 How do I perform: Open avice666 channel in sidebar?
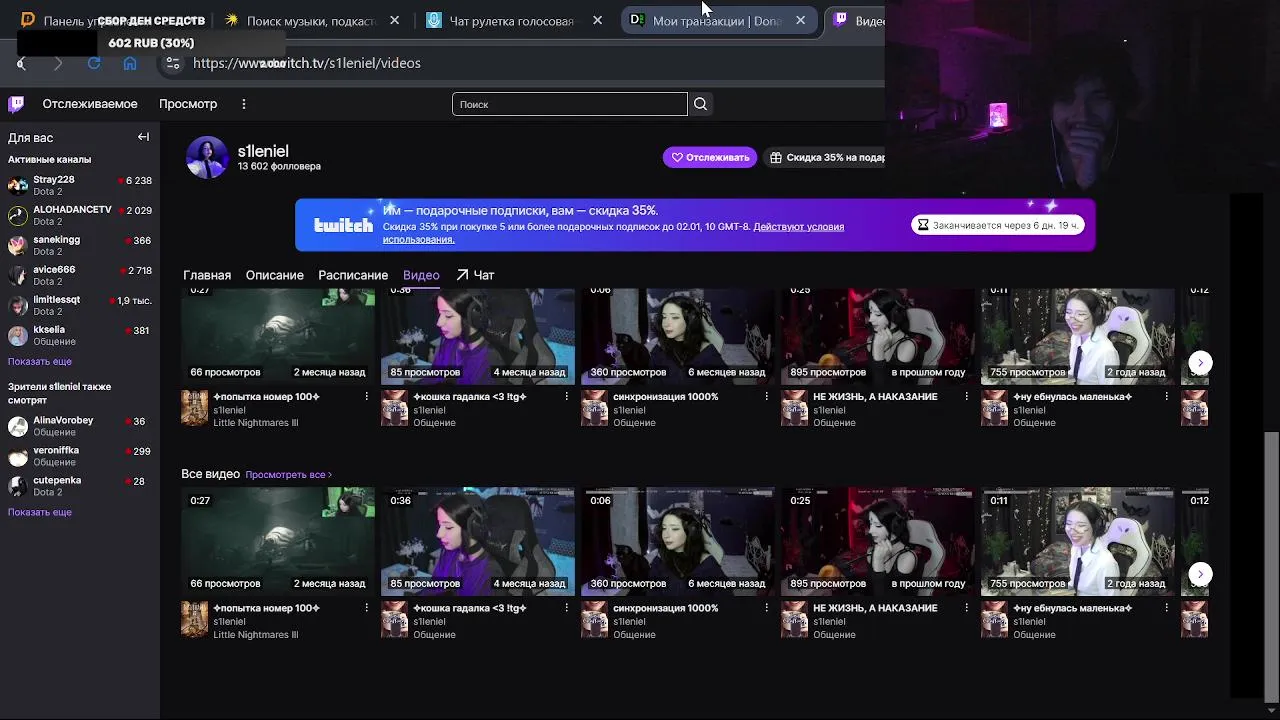click(80, 275)
